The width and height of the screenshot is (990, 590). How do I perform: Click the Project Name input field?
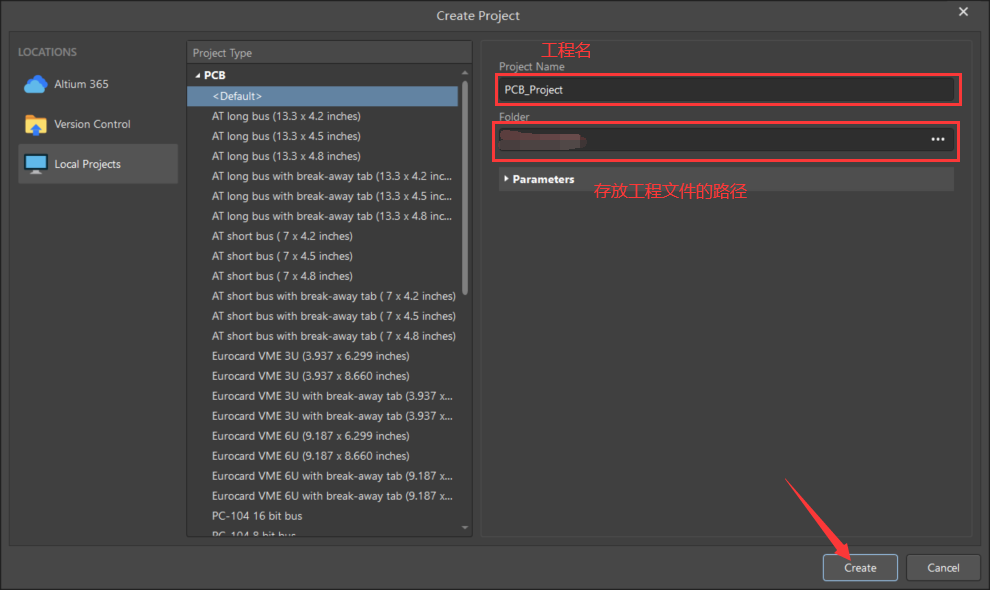click(x=726, y=90)
